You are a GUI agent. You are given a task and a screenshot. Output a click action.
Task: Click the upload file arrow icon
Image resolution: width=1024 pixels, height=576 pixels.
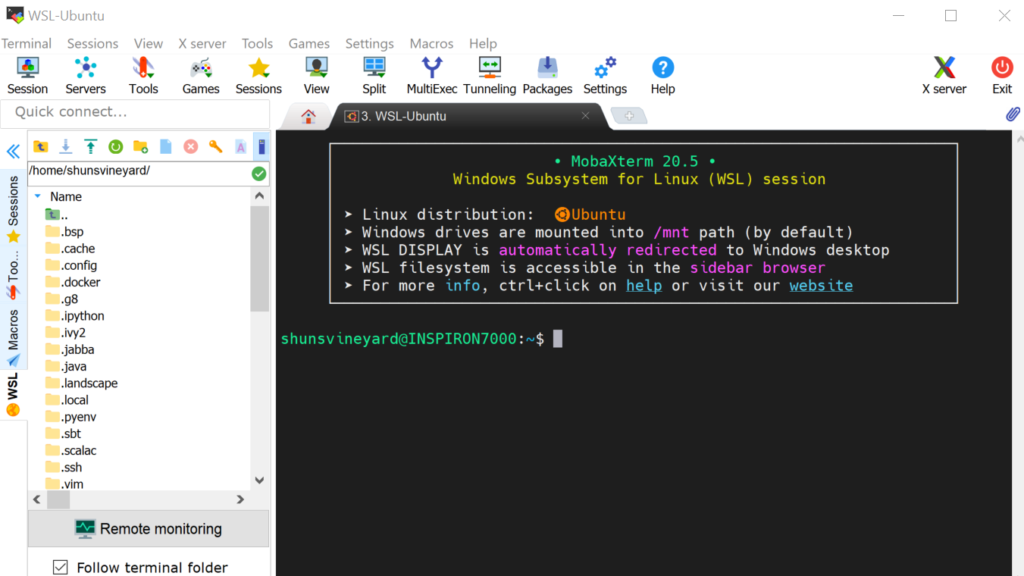(90, 147)
